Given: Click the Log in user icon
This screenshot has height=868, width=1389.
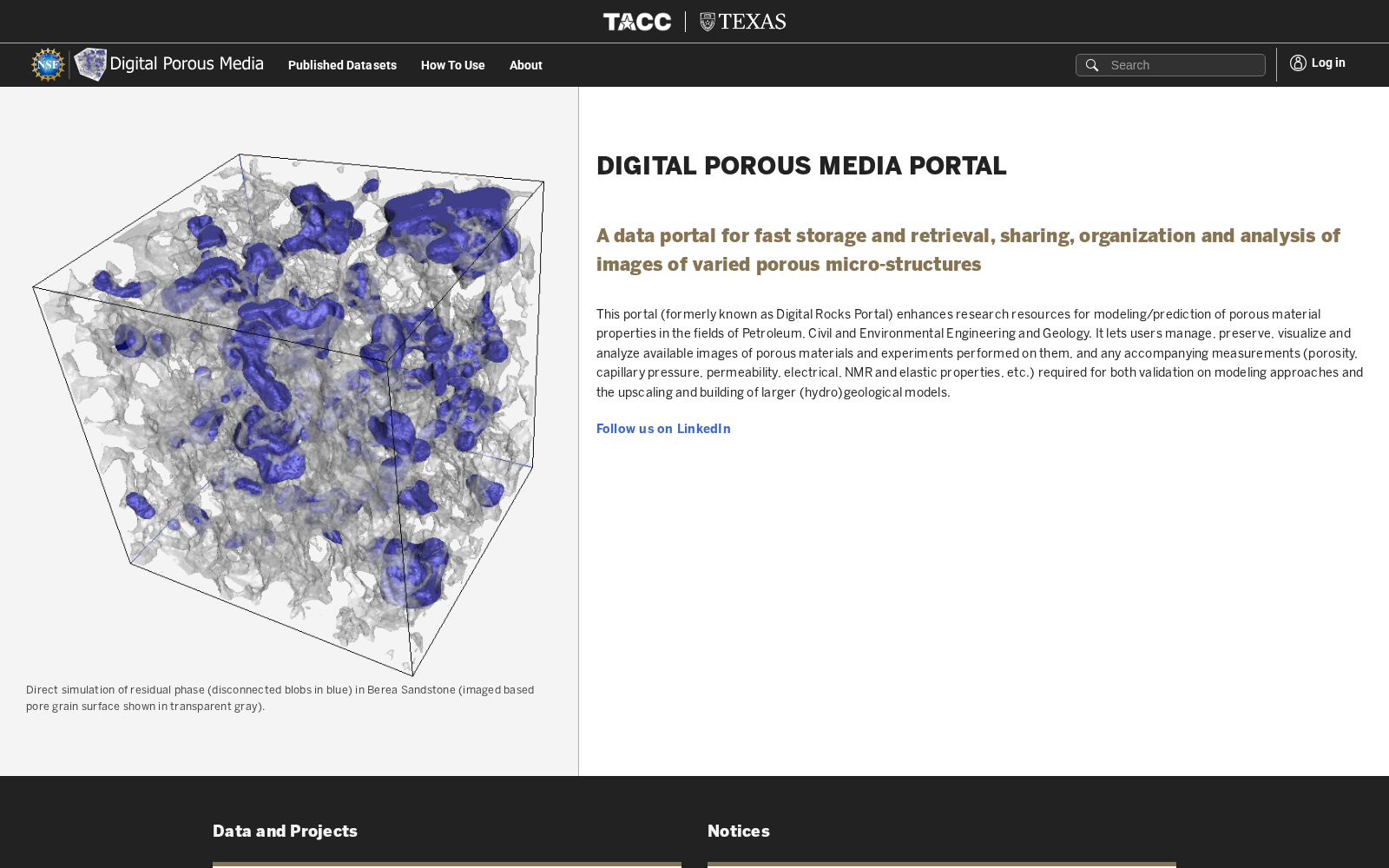Looking at the screenshot, I should pos(1298,62).
